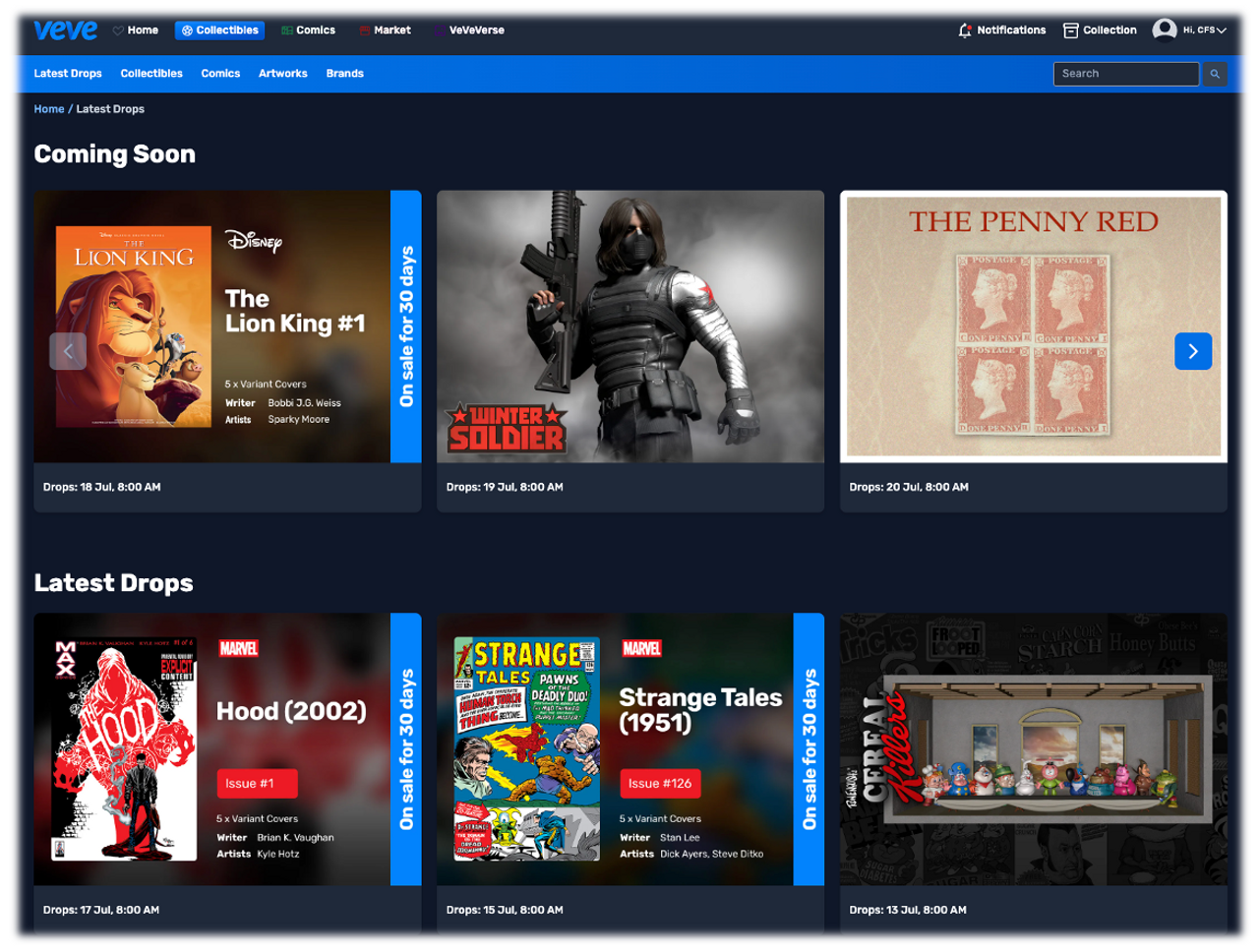Image resolution: width=1259 pixels, height=952 pixels.
Task: Click the Strange Tales cover image
Action: point(526,749)
